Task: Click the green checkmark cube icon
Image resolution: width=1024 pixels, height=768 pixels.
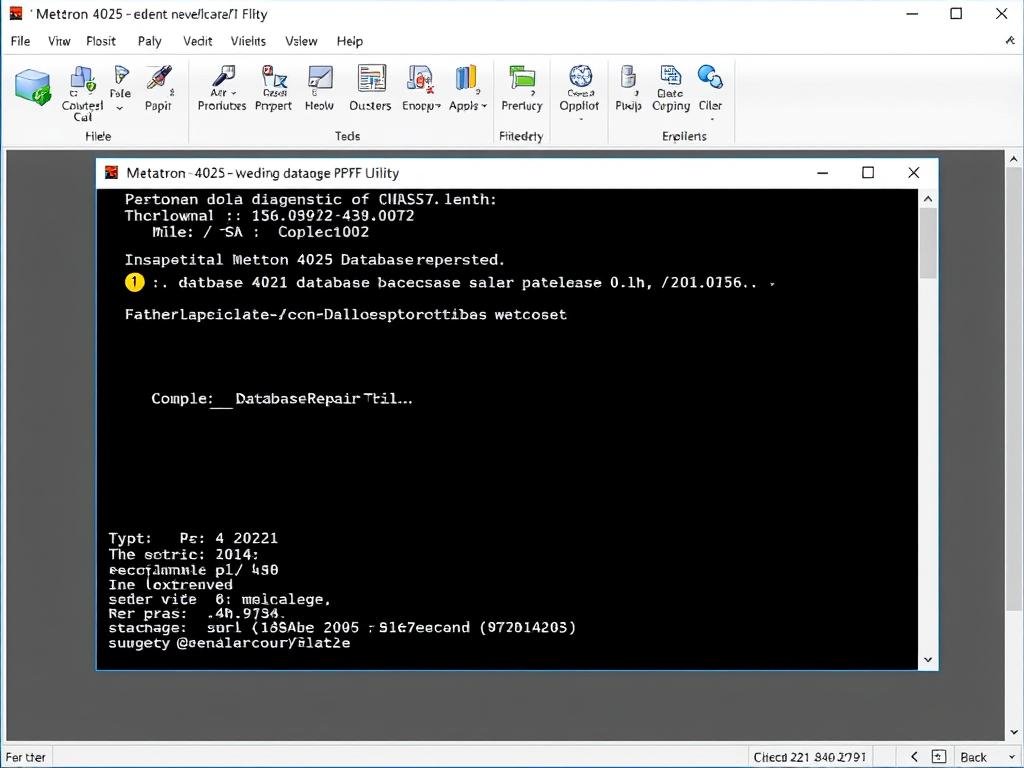Action: [x=33, y=90]
